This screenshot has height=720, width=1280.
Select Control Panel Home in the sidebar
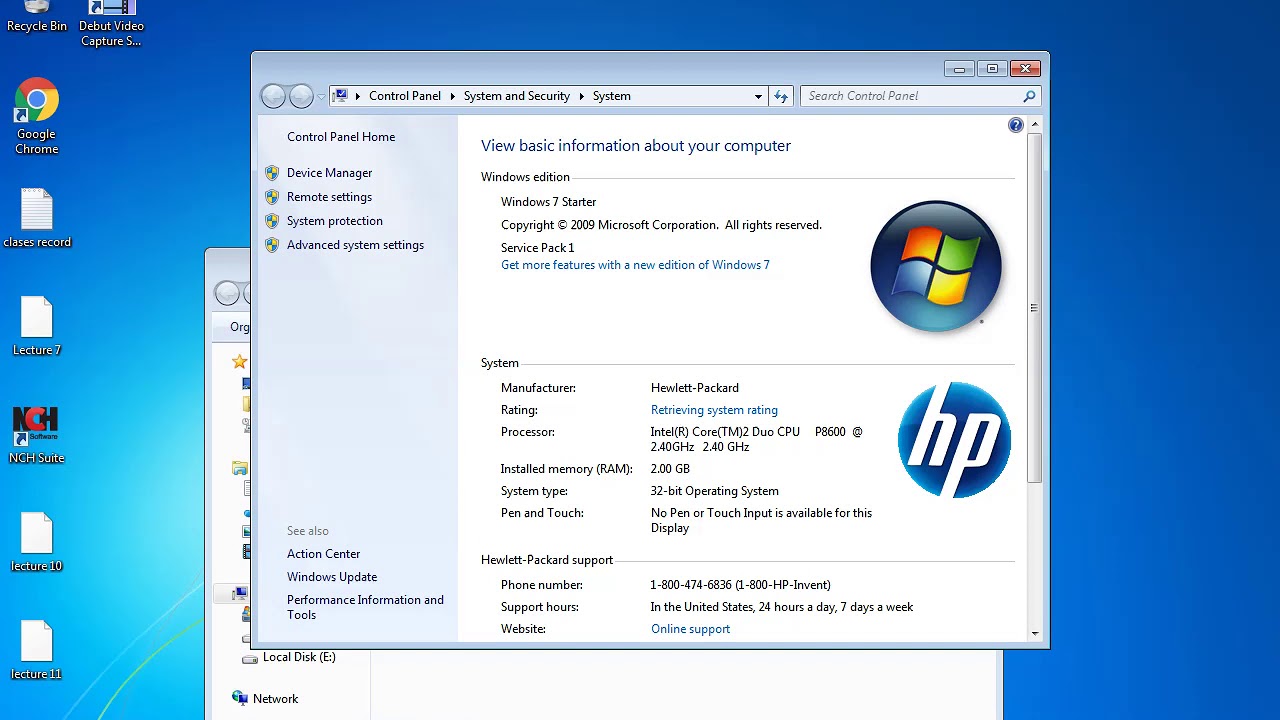pos(341,136)
